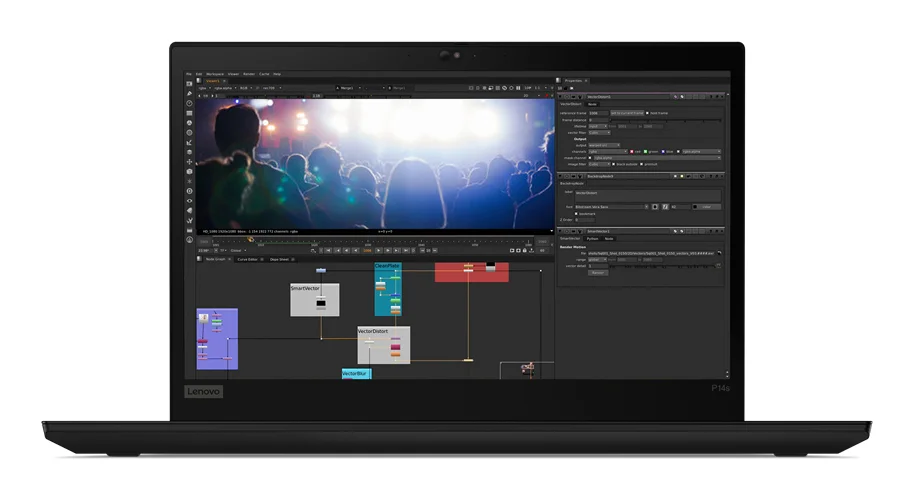Switch to the Curve Editor tab
The image size is (913, 499).
[x=247, y=259]
